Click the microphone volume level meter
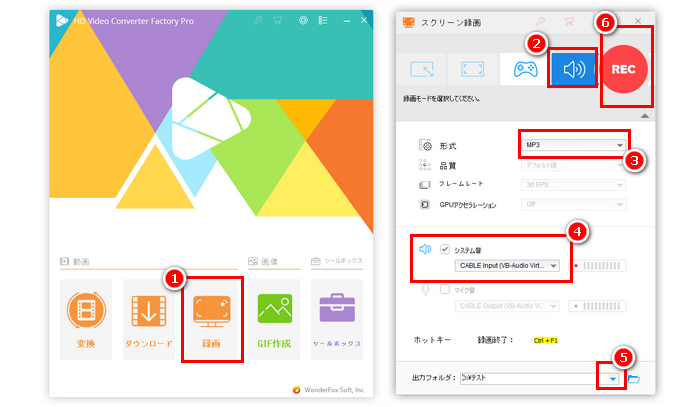Viewport: 700px width, 407px height. coord(597,306)
